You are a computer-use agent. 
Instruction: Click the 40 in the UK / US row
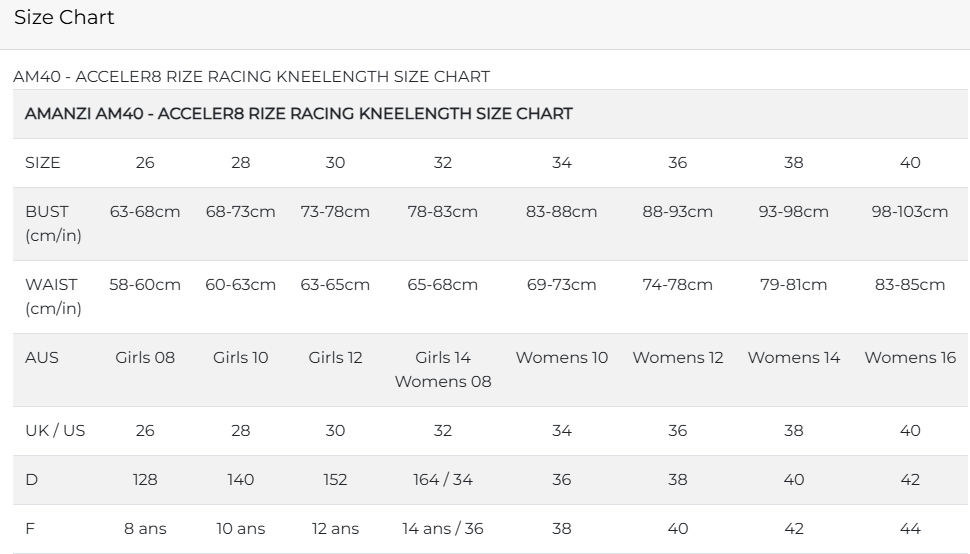pos(910,430)
